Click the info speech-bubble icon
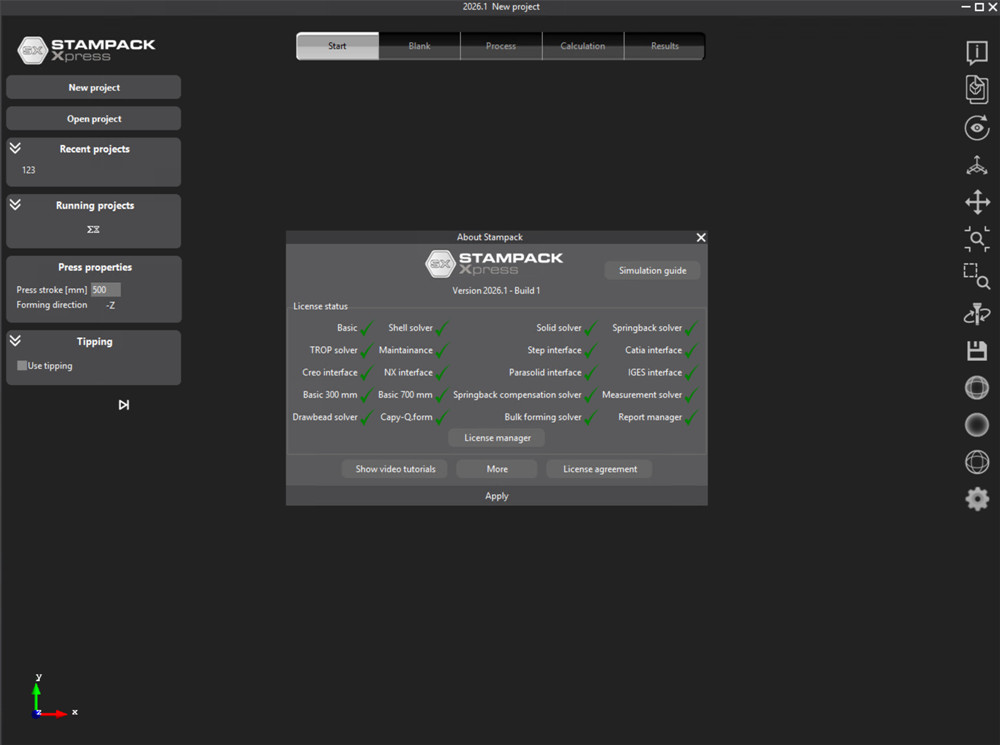 pos(976,52)
